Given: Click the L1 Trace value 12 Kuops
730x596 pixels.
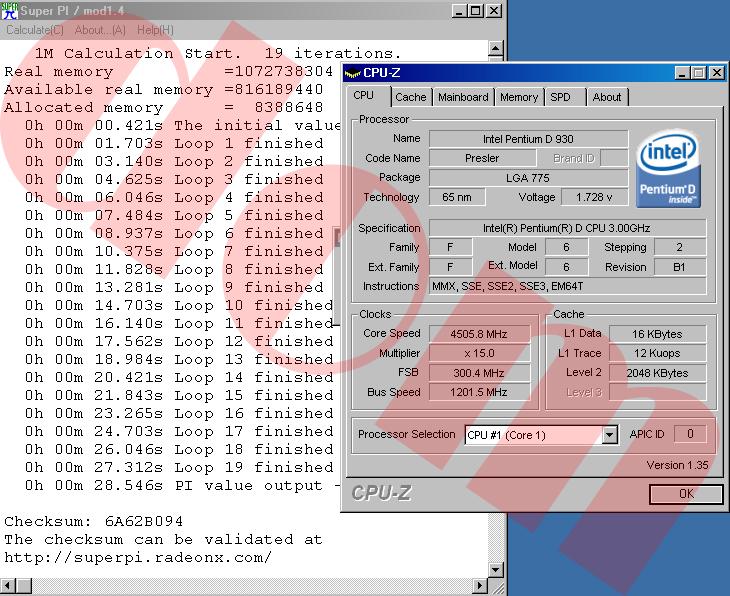Looking at the screenshot, I should [657, 353].
